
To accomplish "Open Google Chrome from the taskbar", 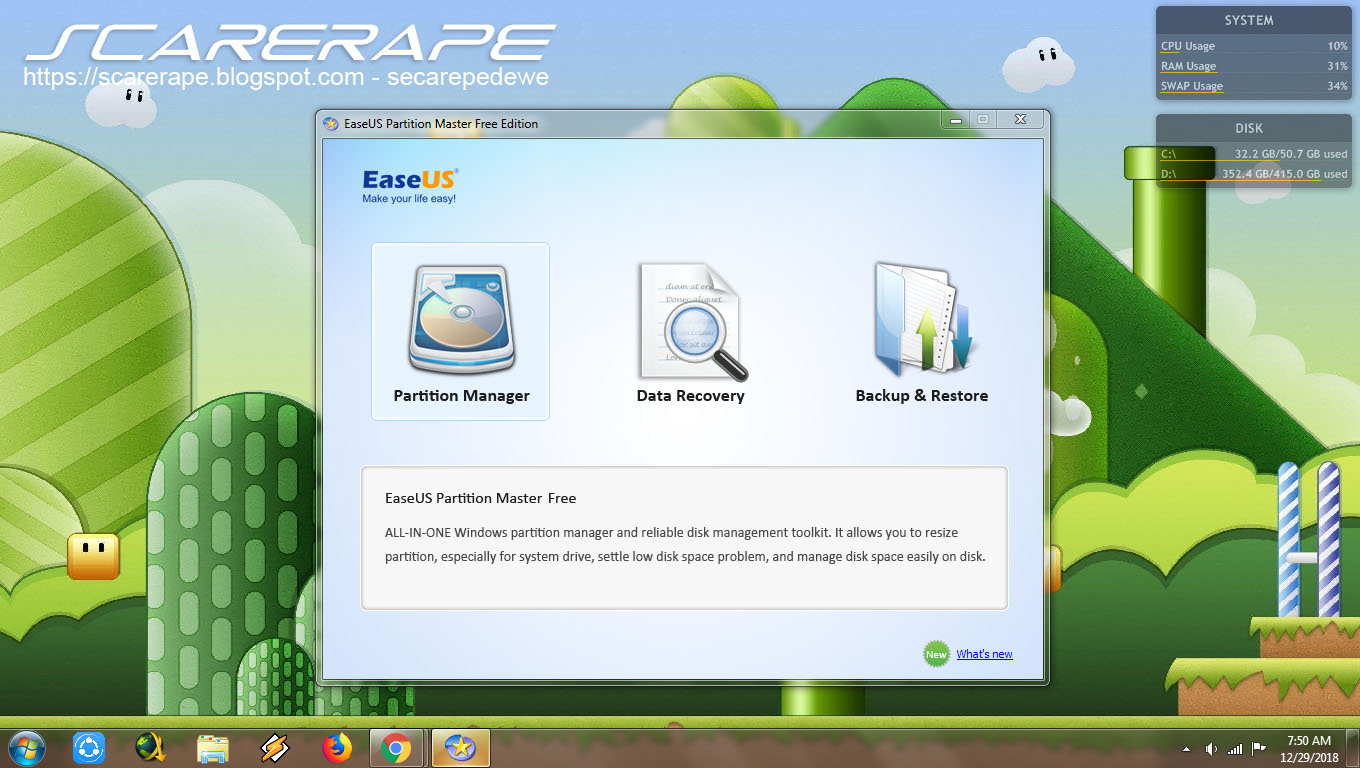I will pyautogui.click(x=397, y=747).
